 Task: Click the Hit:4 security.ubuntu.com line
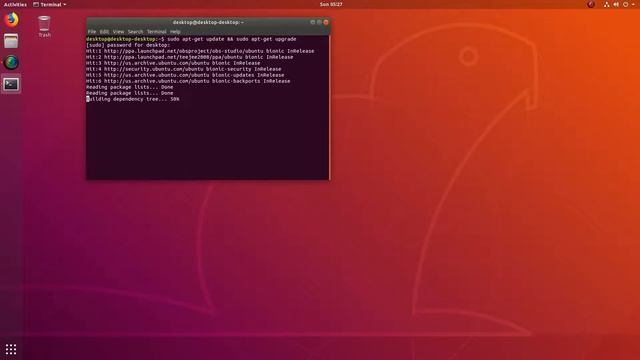[184, 69]
